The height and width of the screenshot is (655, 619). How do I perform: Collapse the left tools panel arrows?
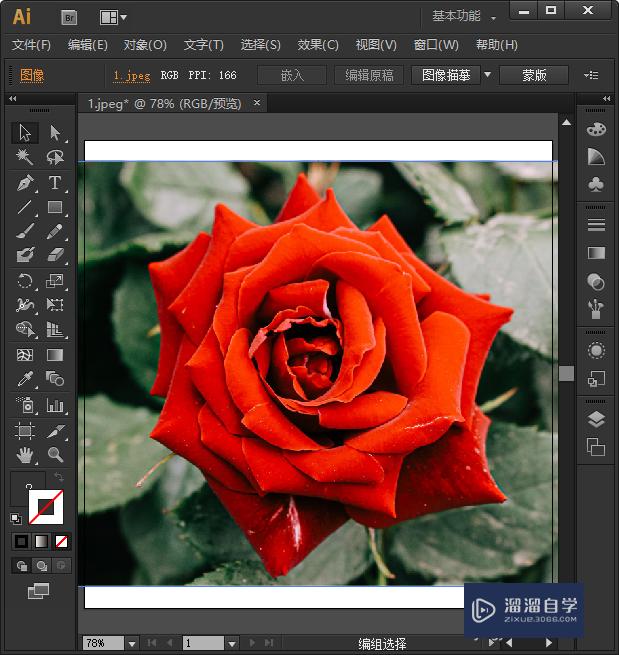pos(13,99)
